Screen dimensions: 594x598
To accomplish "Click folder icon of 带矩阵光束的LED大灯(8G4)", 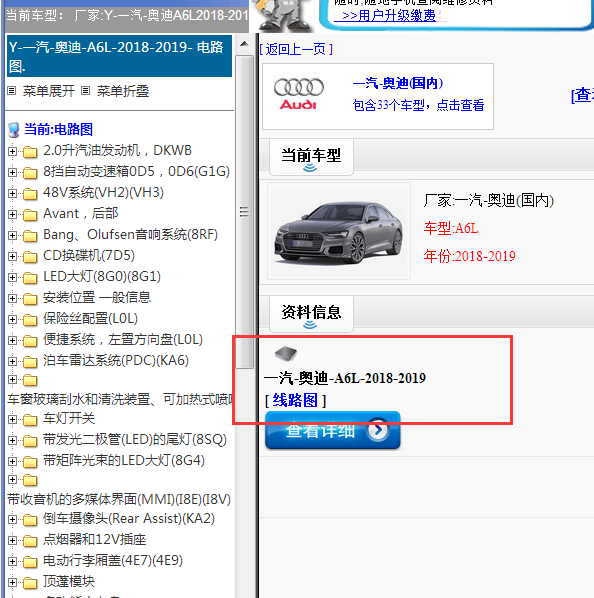I will coord(30,462).
